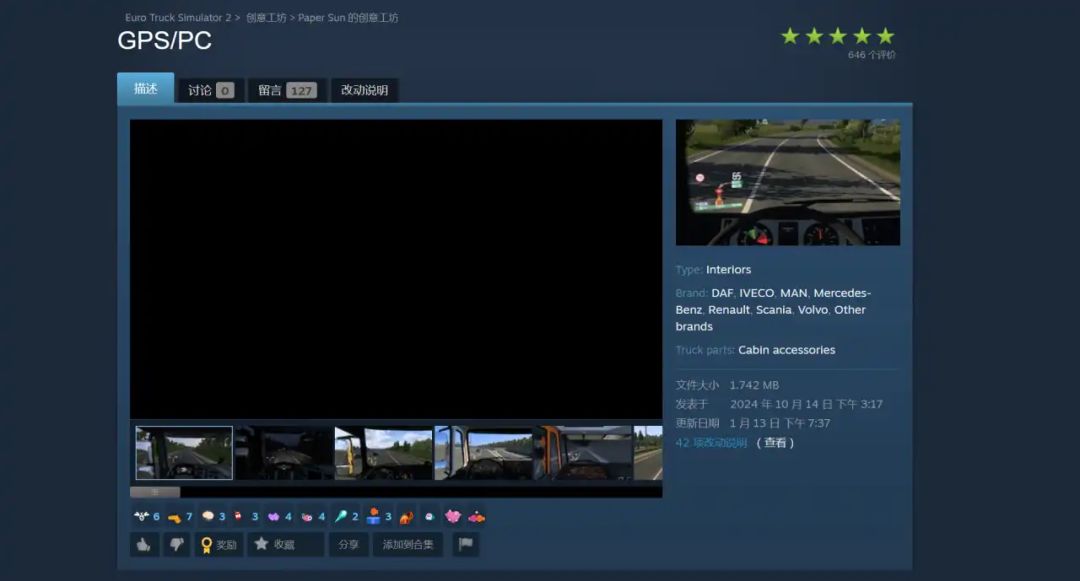Click the brain award reaction icon
The height and width of the screenshot is (581, 1080).
pos(208,517)
